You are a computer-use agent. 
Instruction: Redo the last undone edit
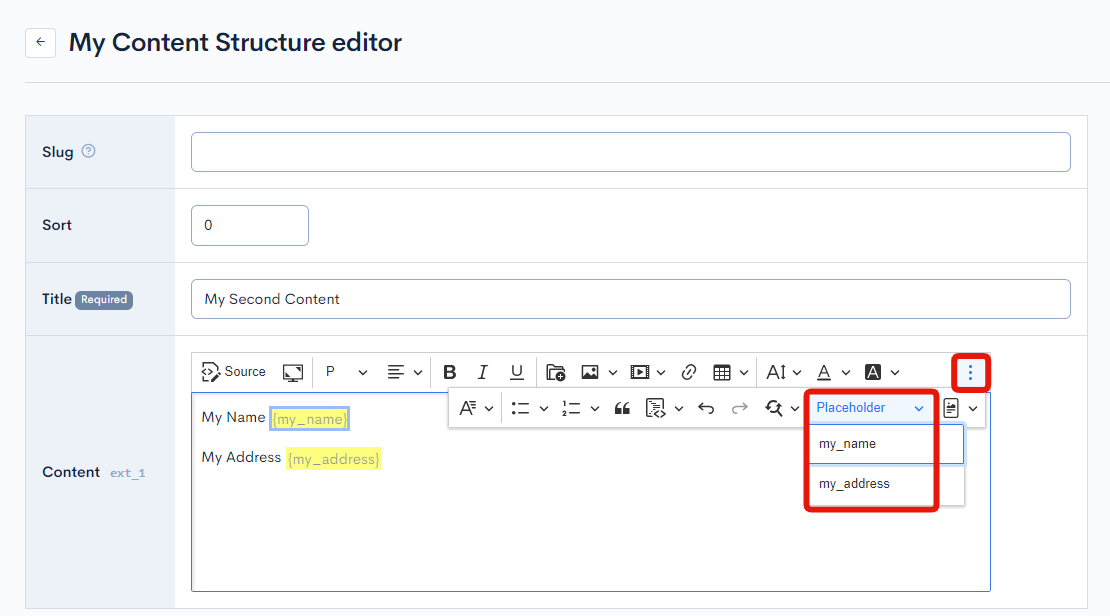pos(737,407)
